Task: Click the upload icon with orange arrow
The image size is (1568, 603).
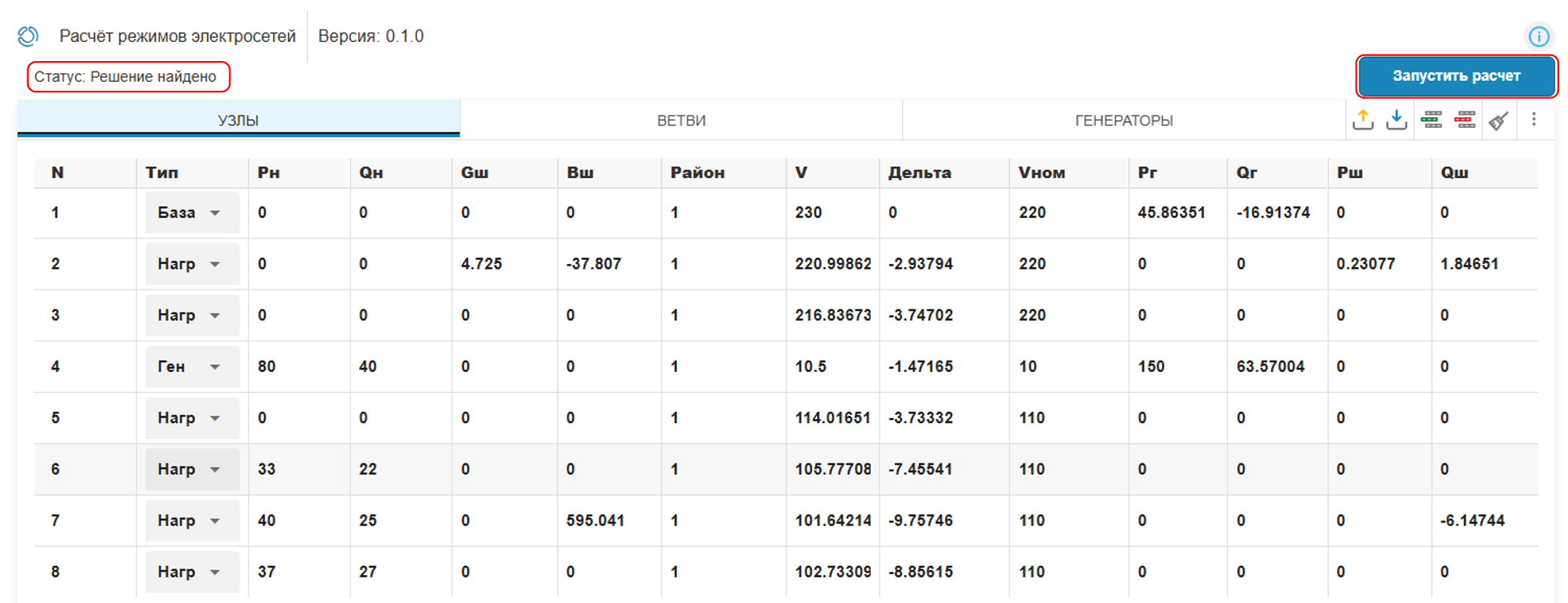Action: [x=1363, y=120]
